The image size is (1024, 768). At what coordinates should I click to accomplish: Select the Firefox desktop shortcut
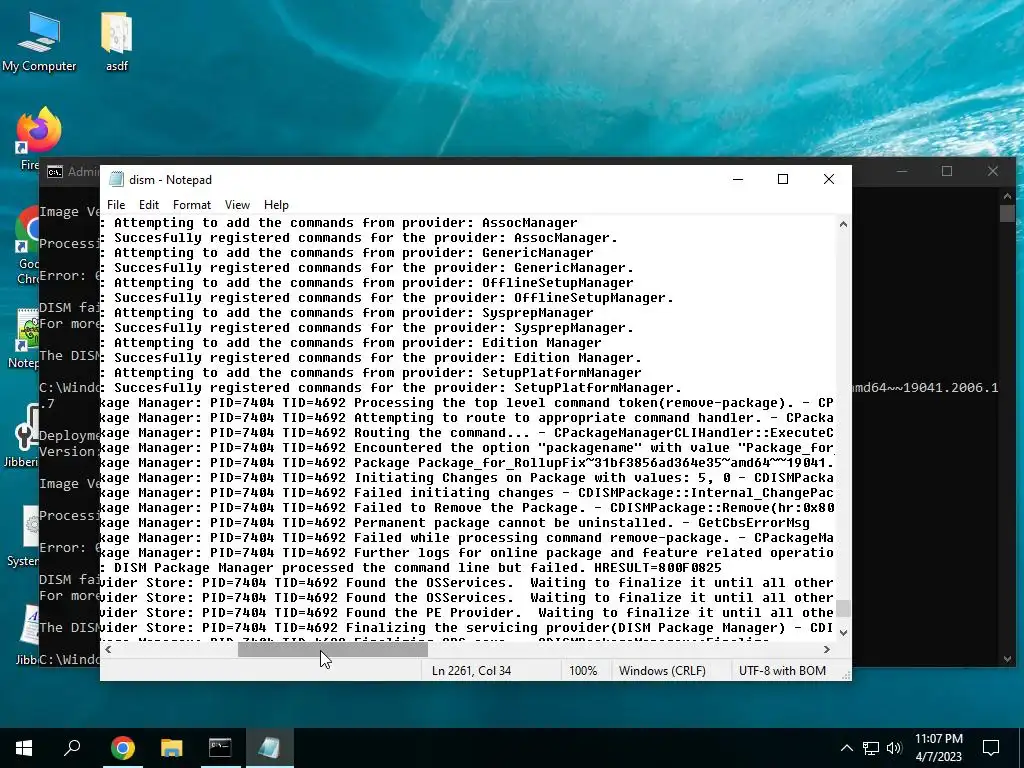coord(38,132)
